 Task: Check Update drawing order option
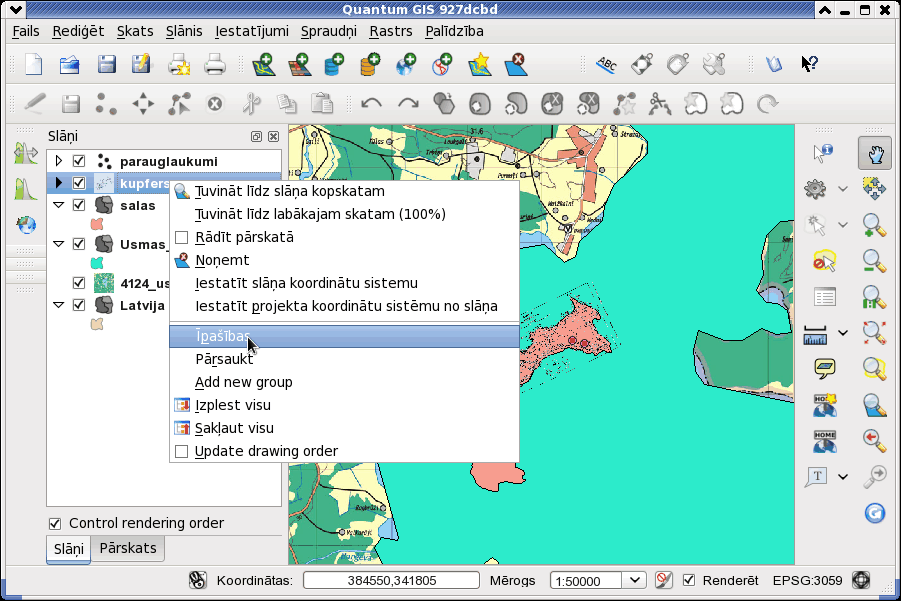click(x=182, y=452)
